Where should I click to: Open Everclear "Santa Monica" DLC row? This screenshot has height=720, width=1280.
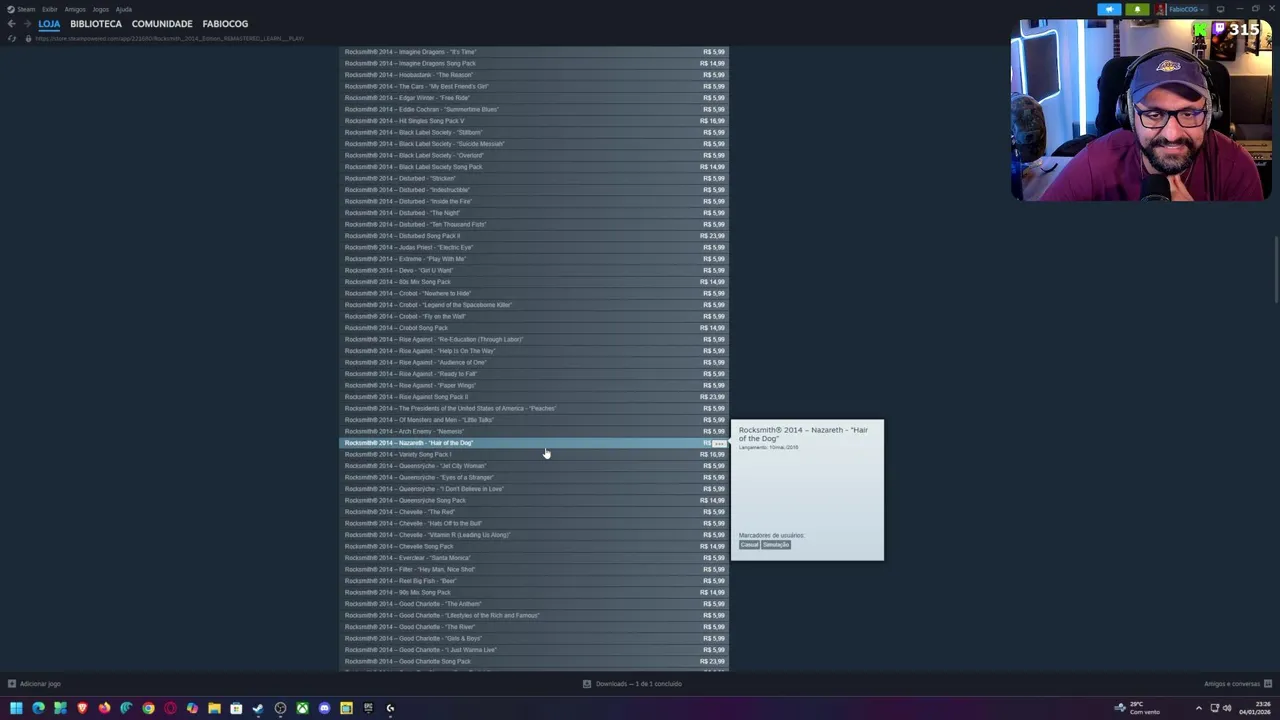tap(535, 558)
